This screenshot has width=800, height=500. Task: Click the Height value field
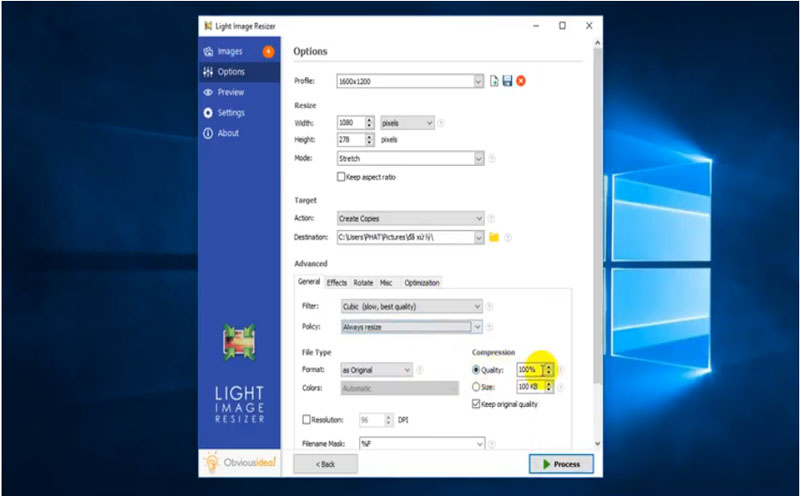(351, 140)
